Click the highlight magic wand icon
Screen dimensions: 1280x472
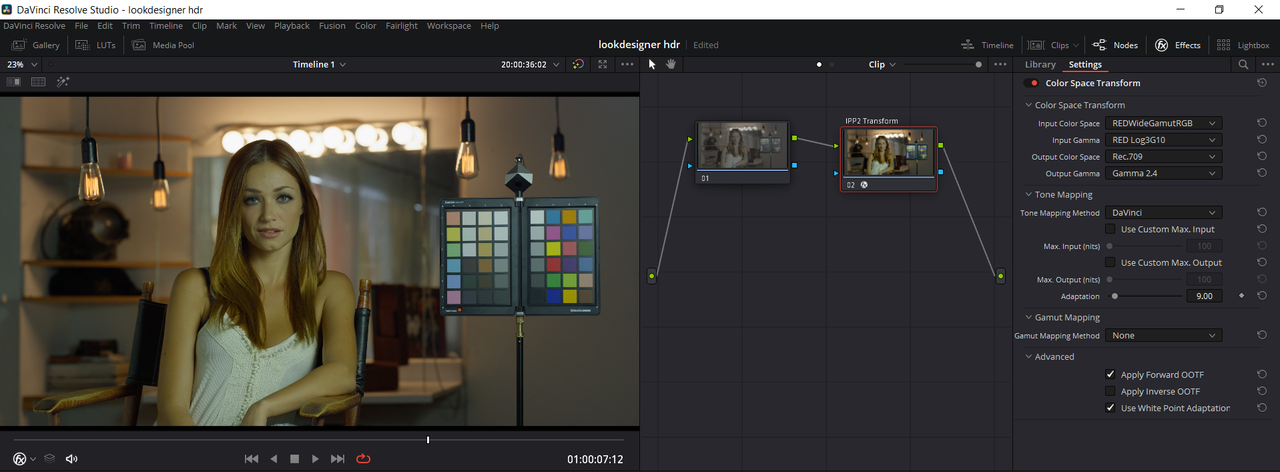(63, 82)
